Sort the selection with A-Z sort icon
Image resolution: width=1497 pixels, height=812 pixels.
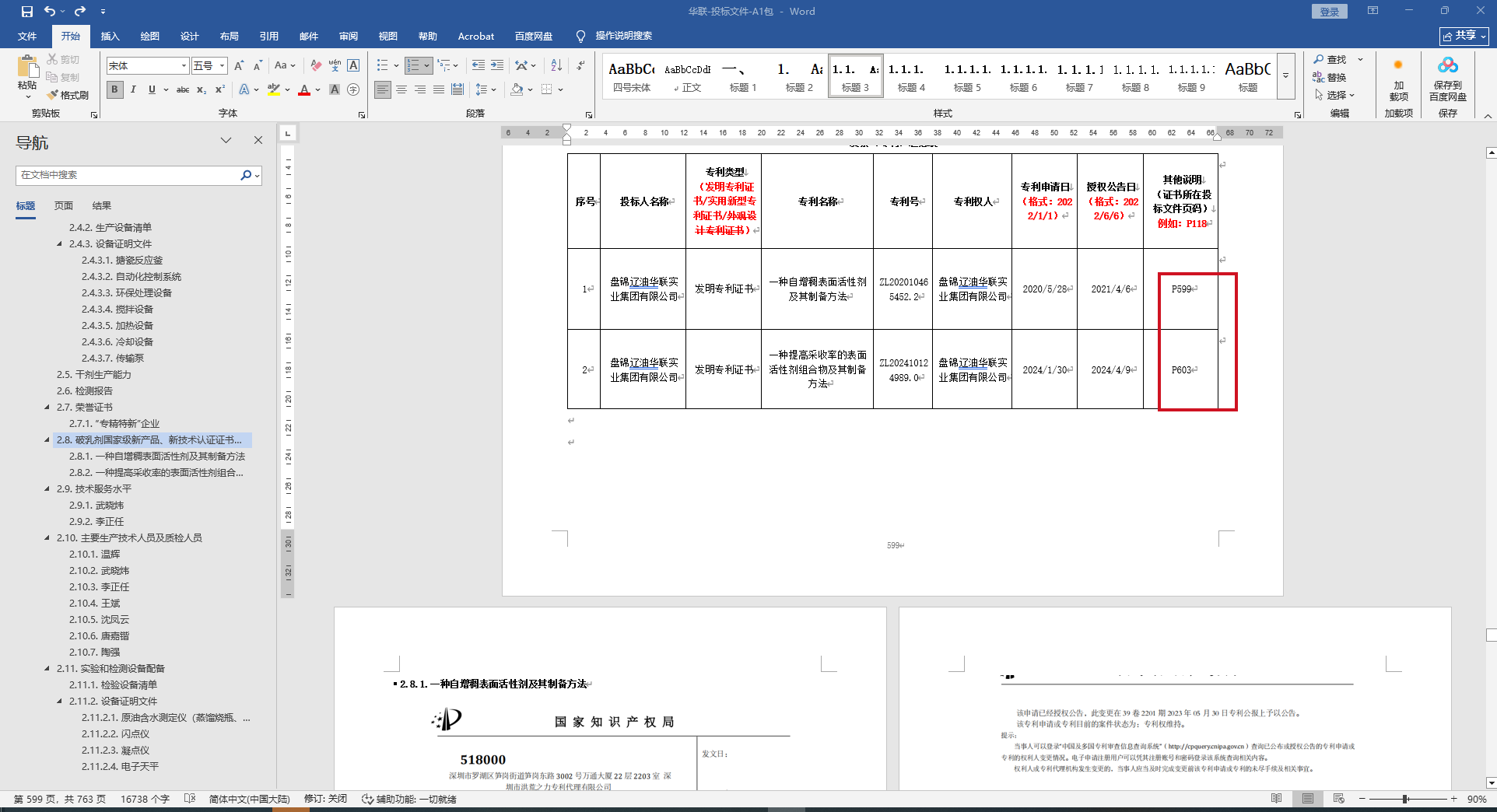coord(556,66)
